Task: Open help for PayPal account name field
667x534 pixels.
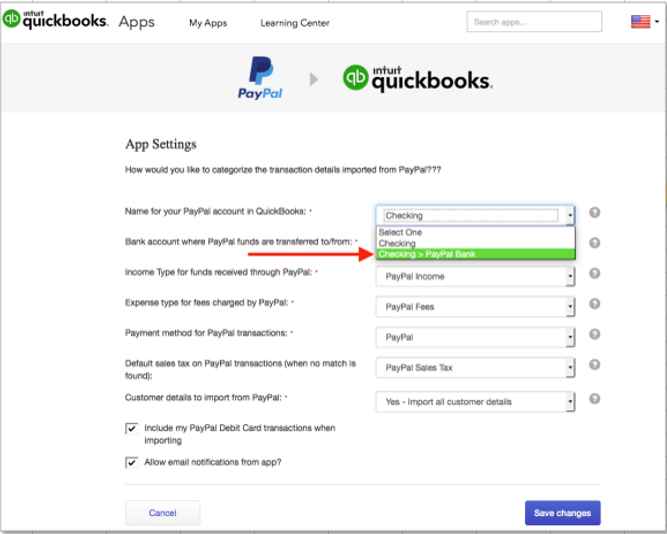Action: tap(594, 212)
